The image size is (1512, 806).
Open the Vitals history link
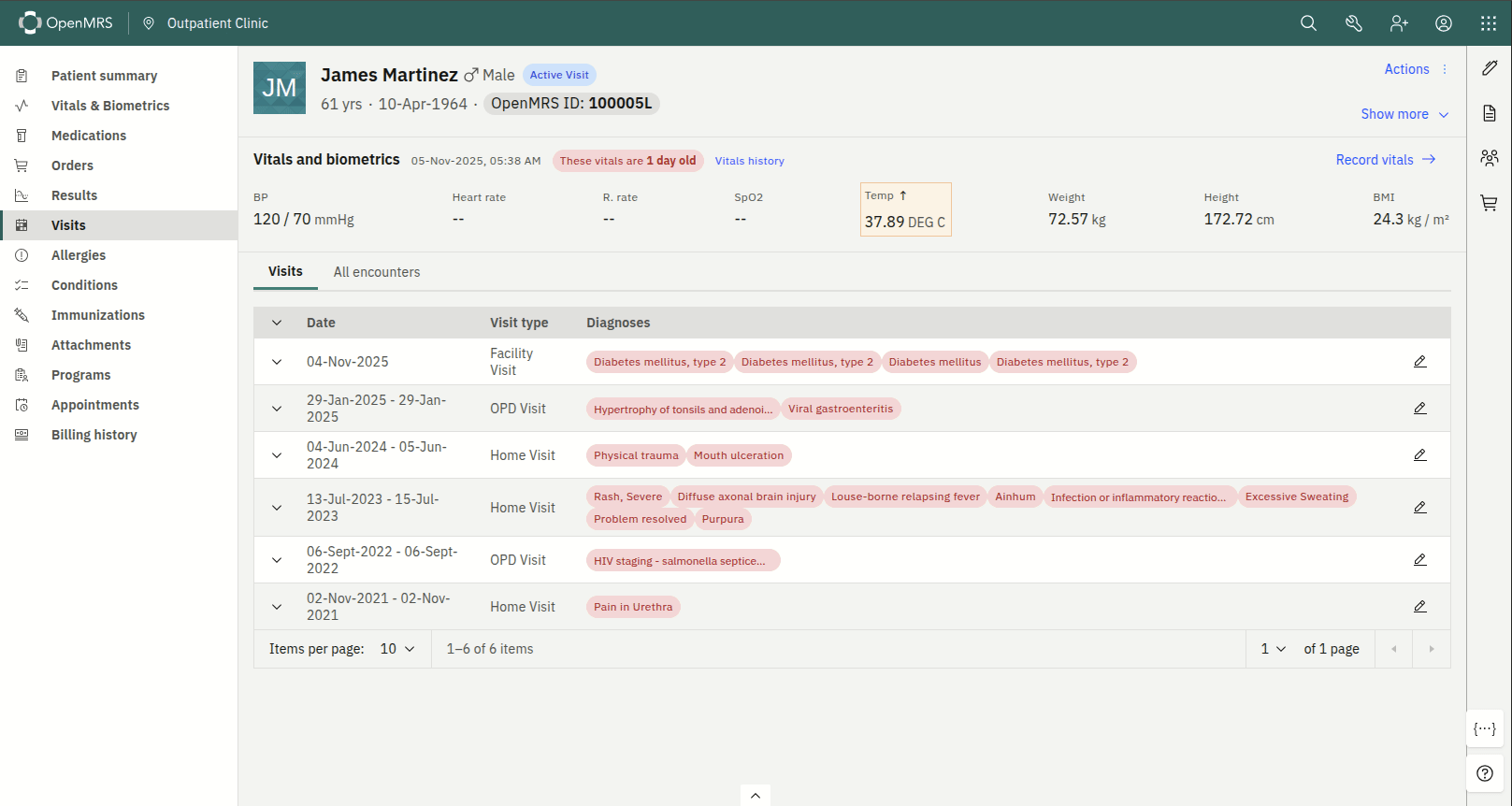coord(749,161)
